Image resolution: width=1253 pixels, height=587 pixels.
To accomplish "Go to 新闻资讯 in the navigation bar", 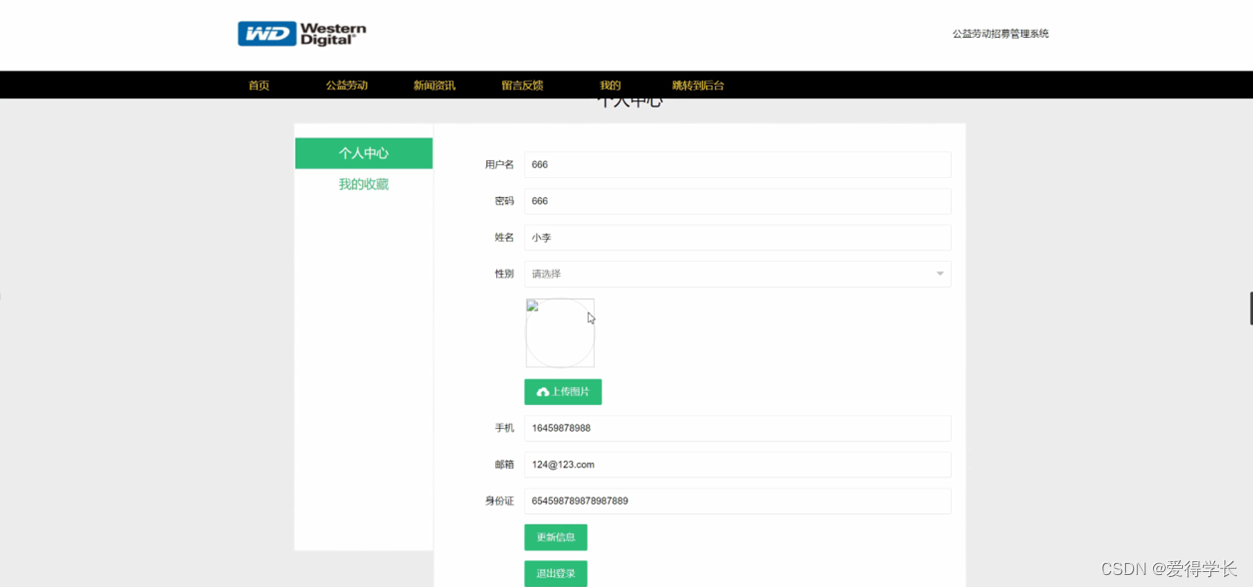I will click(434, 85).
